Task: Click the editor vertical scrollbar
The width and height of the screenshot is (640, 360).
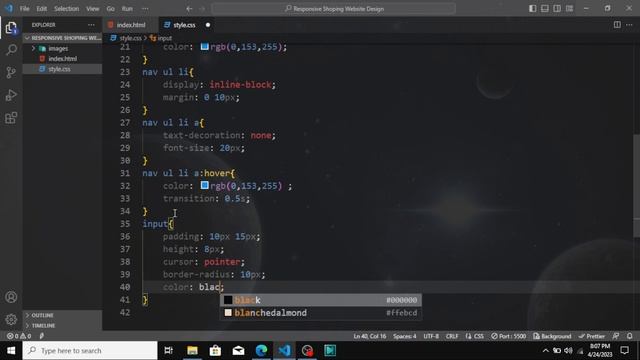Action: tap(636, 185)
